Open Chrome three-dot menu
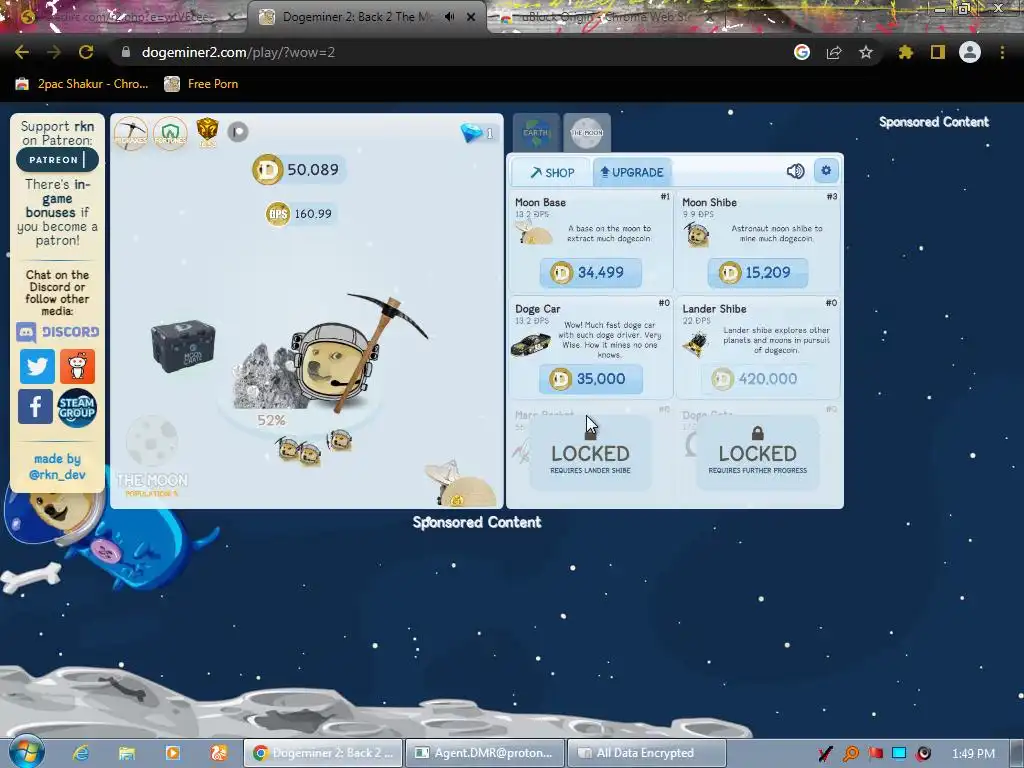This screenshot has width=1024, height=768. tap(1002, 52)
